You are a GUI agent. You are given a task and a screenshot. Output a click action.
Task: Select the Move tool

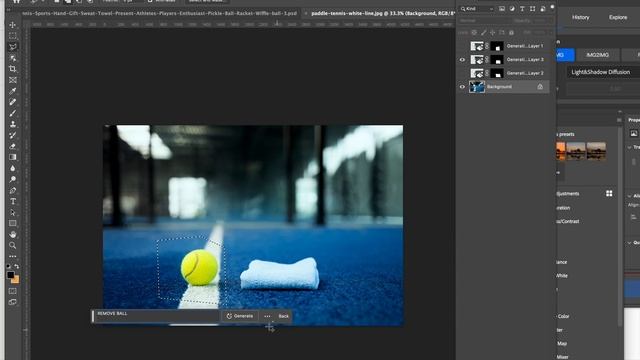[13, 25]
